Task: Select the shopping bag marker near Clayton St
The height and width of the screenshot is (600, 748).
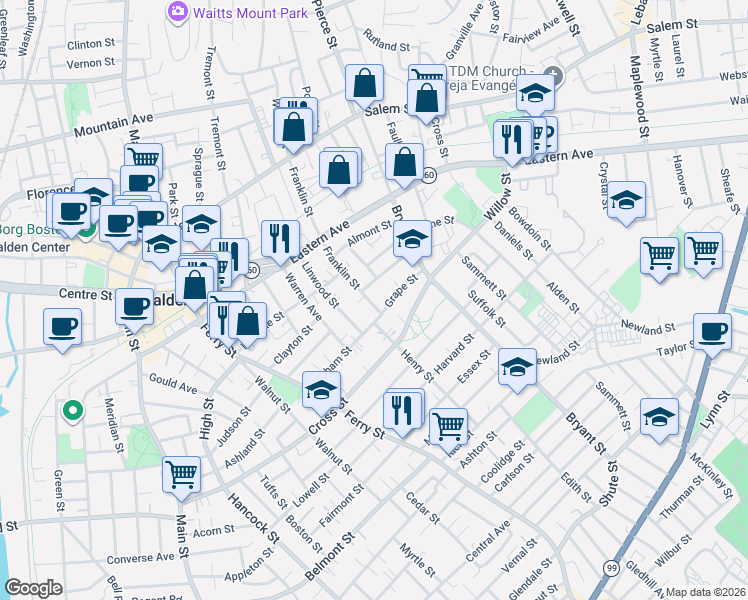Action: tap(248, 323)
